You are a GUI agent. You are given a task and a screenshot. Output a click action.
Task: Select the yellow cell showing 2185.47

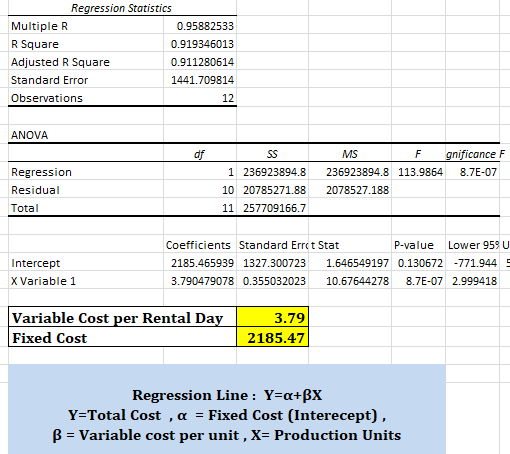(272, 337)
